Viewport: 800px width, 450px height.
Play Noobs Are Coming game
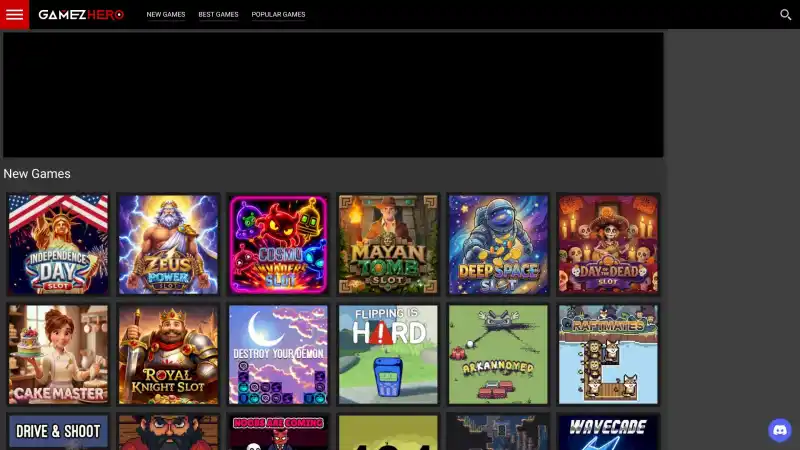pyautogui.click(x=278, y=433)
